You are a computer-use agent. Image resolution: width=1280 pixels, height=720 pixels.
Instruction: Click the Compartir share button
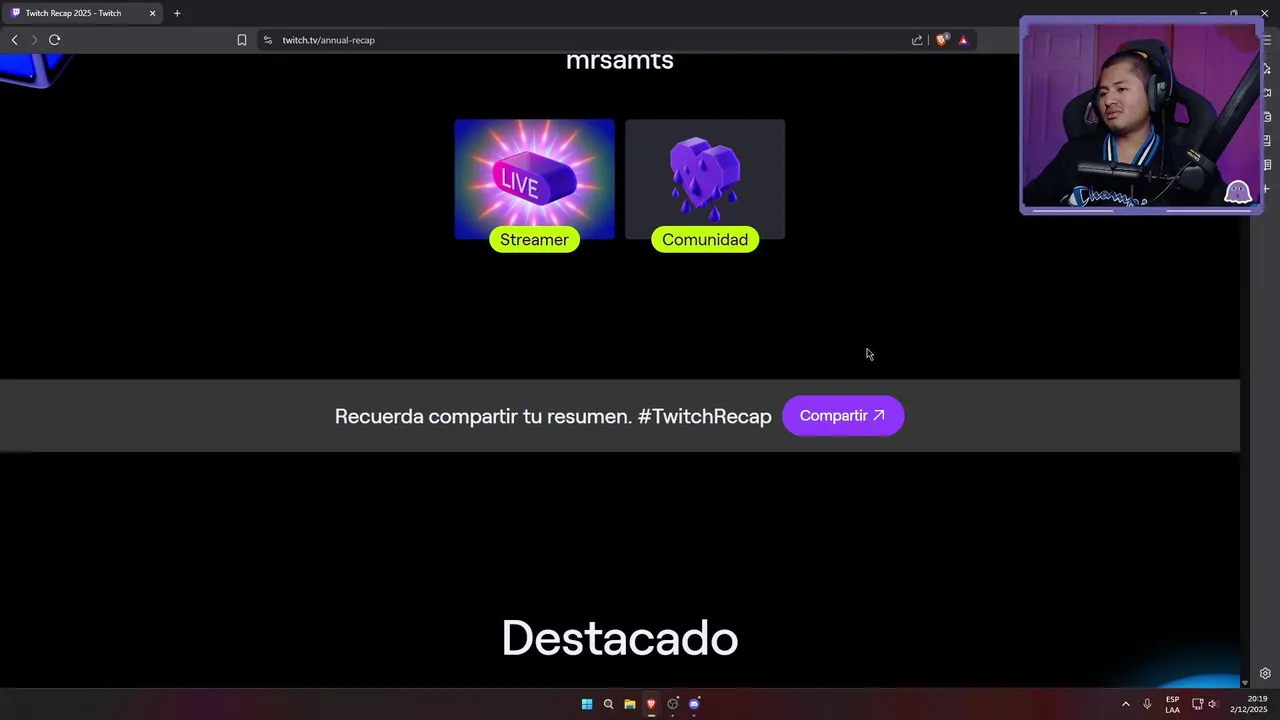pyautogui.click(x=843, y=416)
